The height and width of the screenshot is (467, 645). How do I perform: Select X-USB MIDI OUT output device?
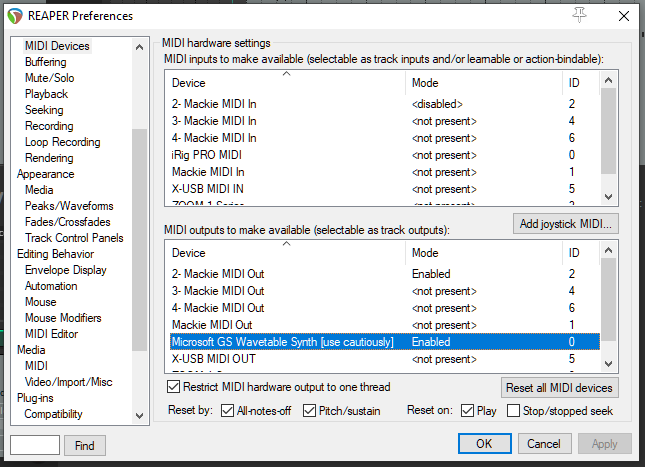(385, 359)
